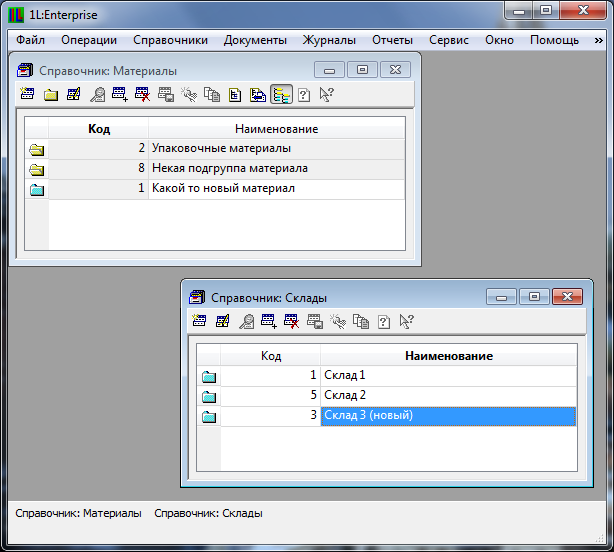
Task: Click question mark description icon in Склады toolbar
Action: [x=383, y=321]
